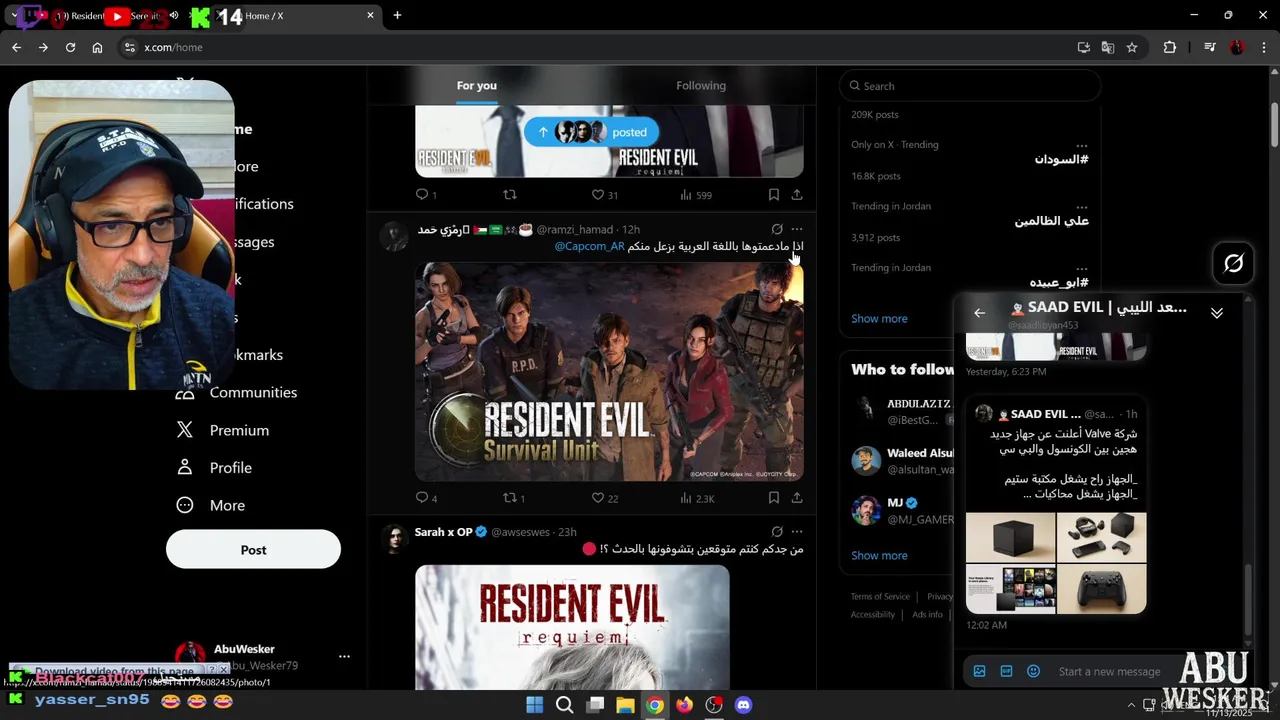This screenshot has width=1280, height=720.
Task: Open emoji picker in message composer
Action: coord(1034,671)
